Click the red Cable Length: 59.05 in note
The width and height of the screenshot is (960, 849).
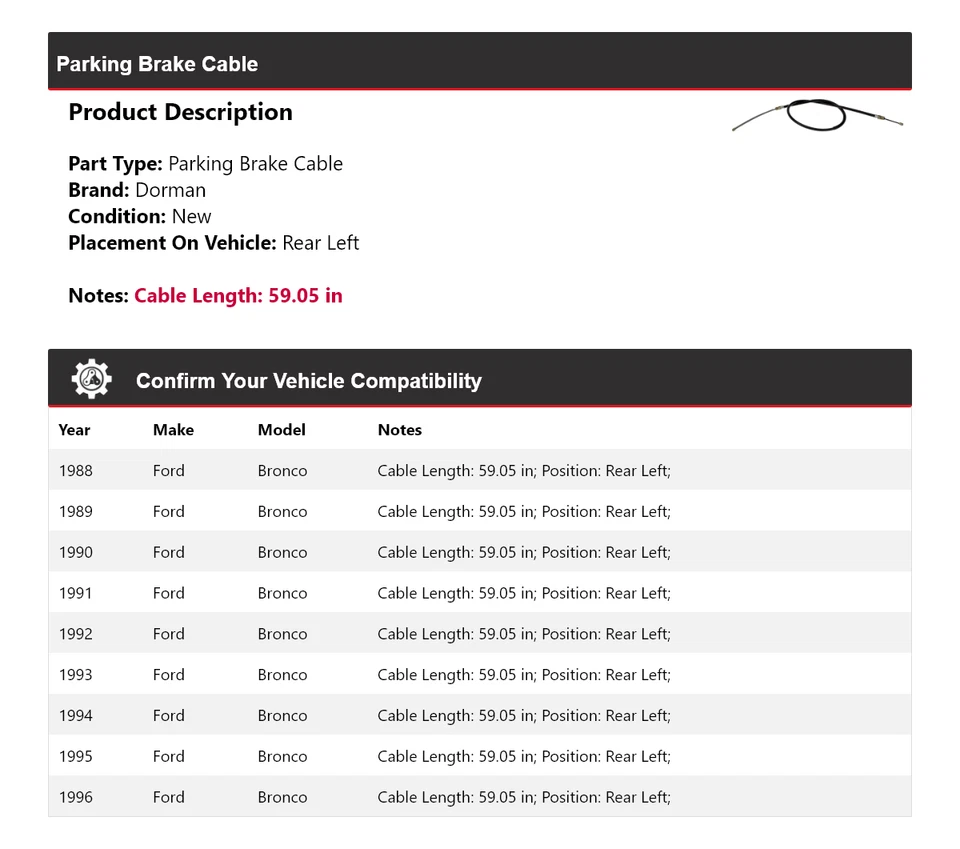[x=238, y=296]
